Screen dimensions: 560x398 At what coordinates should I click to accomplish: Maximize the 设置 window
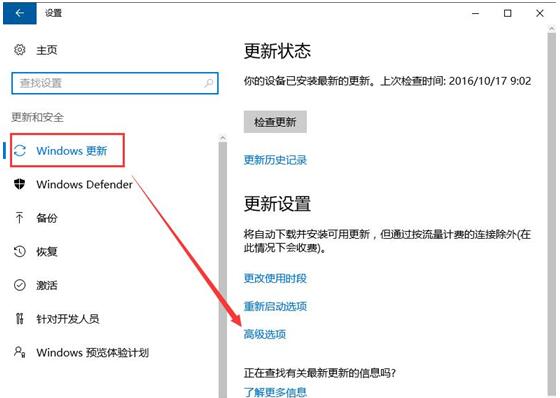508,14
